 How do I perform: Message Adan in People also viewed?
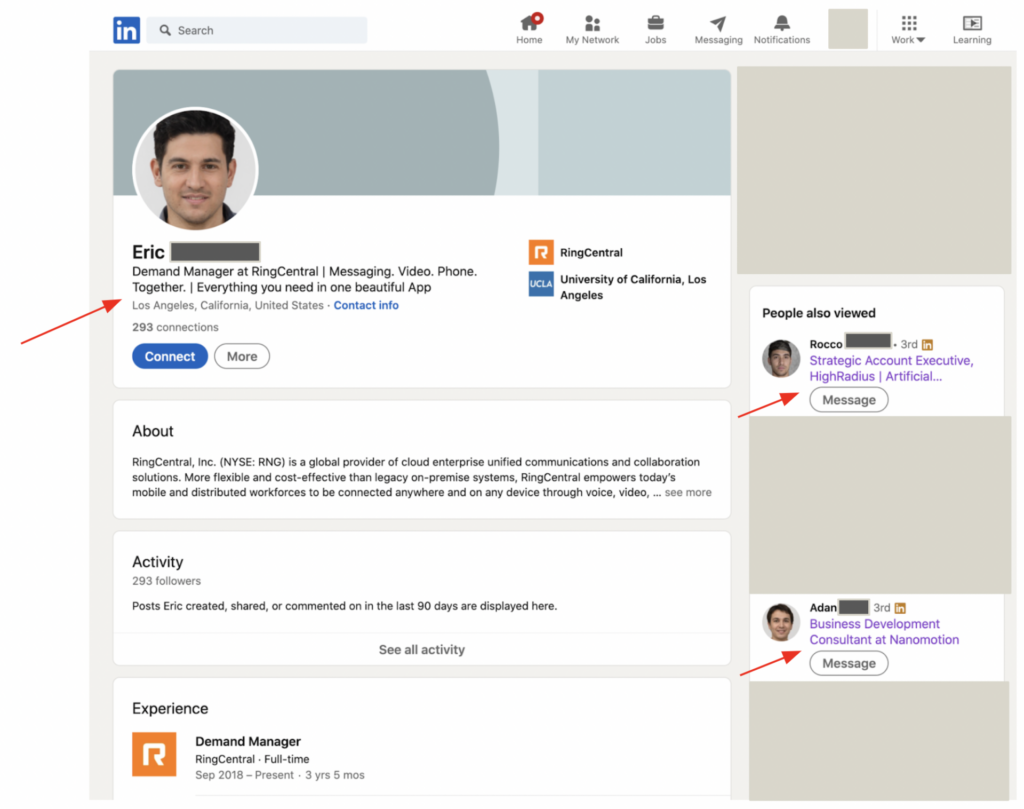click(848, 662)
